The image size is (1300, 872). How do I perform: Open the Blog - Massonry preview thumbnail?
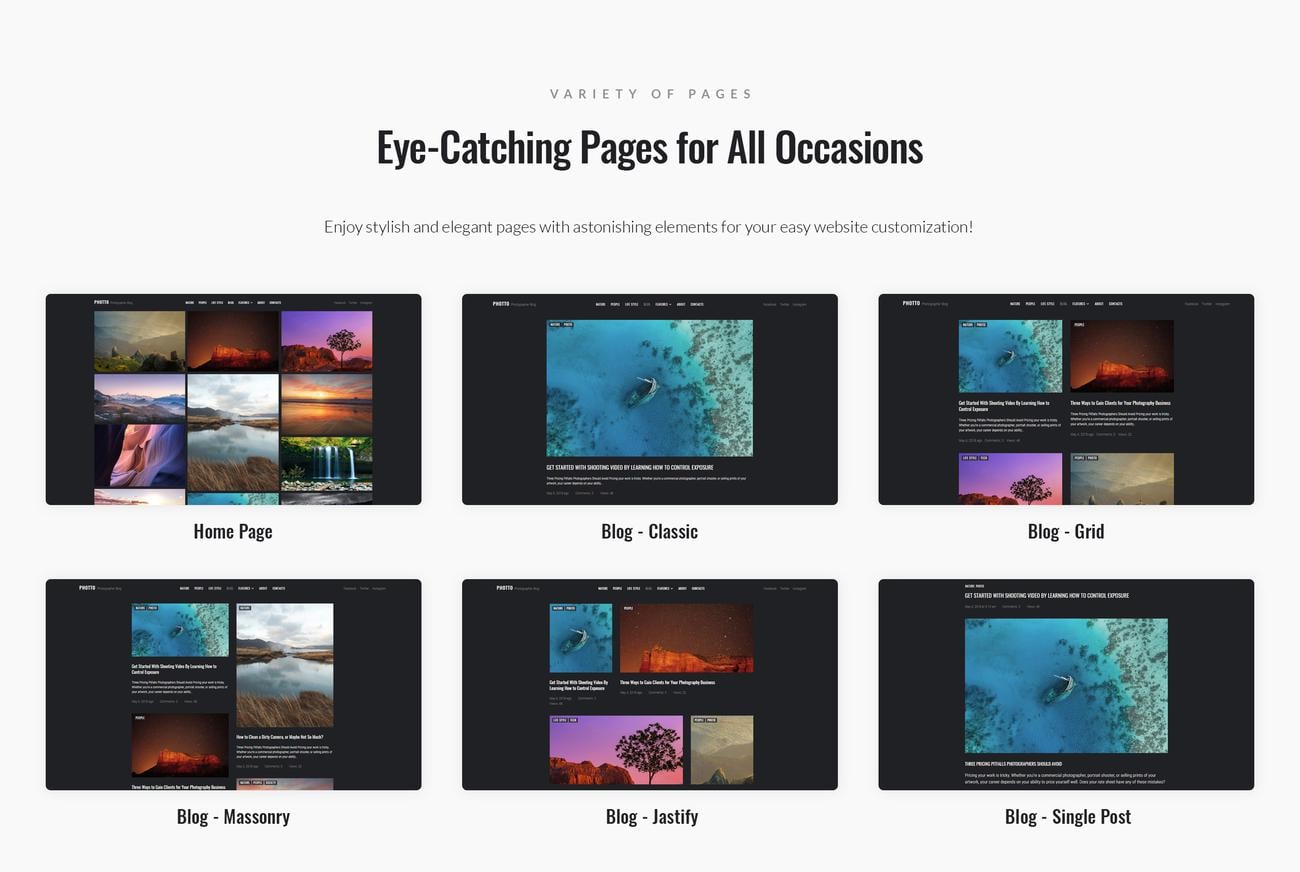click(x=233, y=684)
